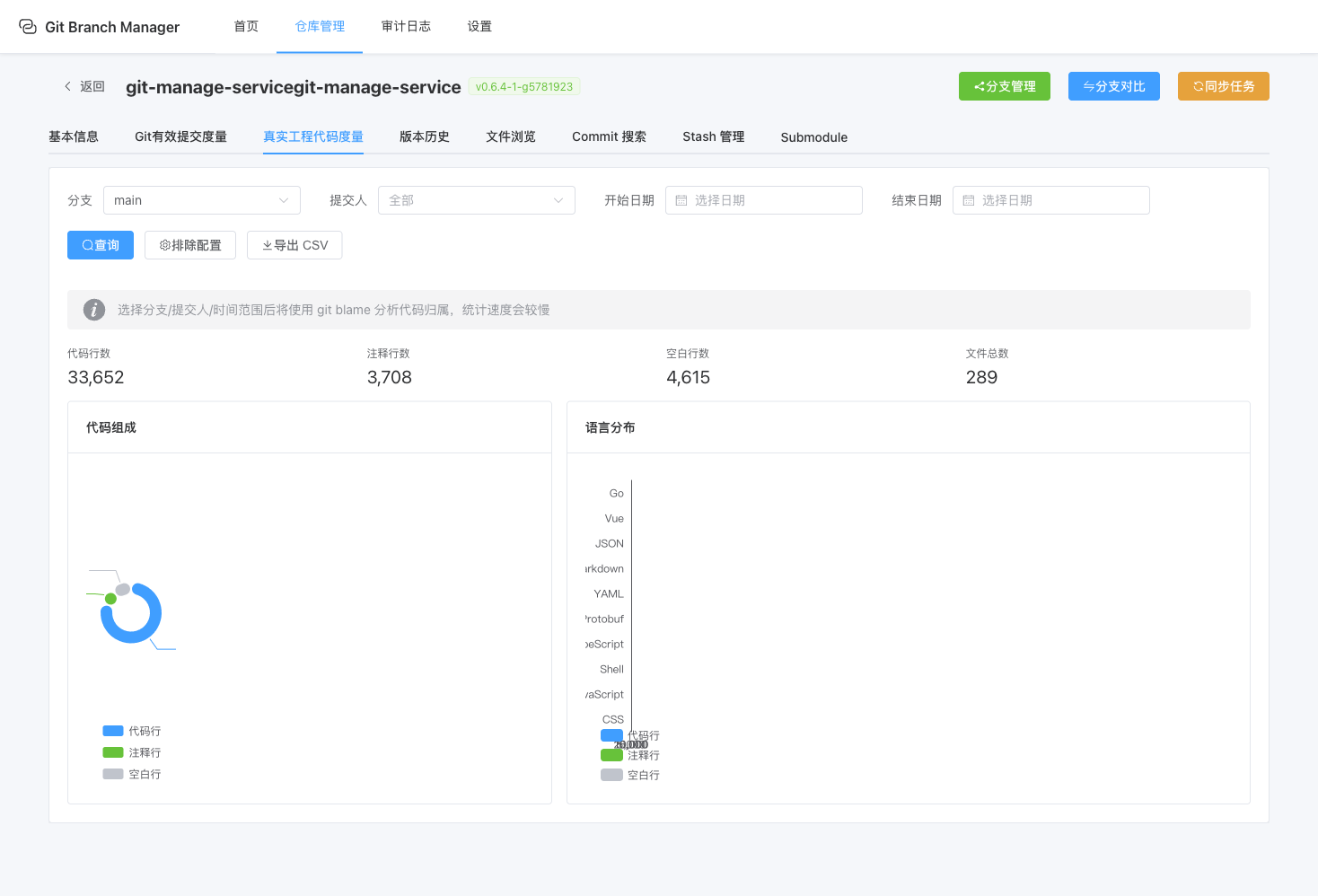This screenshot has height=896, width=1318.
Task: Click the blue 代码行 color swatch in 语言分布 legend
Action: click(611, 735)
